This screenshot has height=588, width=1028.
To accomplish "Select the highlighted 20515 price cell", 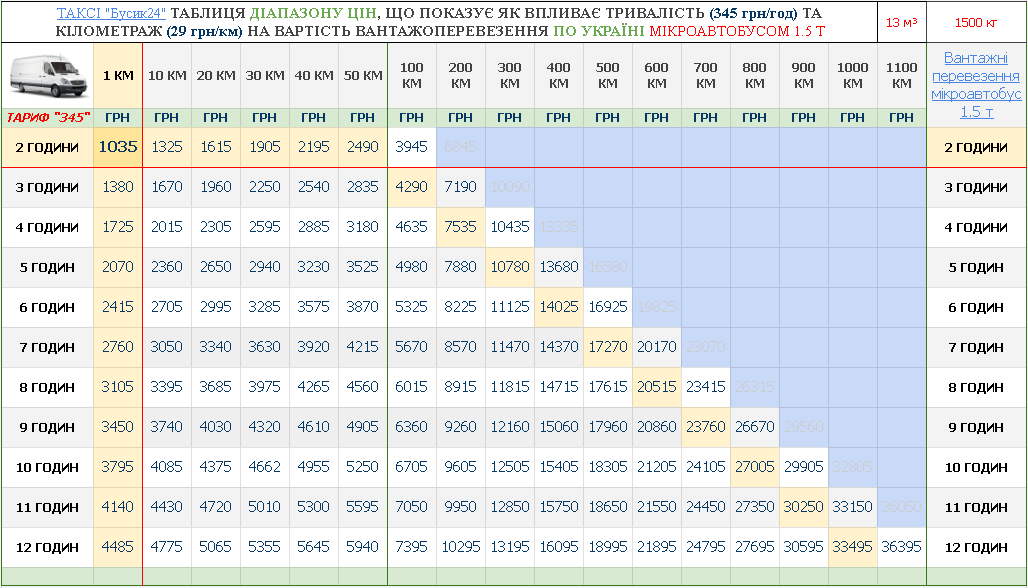I will click(656, 387).
